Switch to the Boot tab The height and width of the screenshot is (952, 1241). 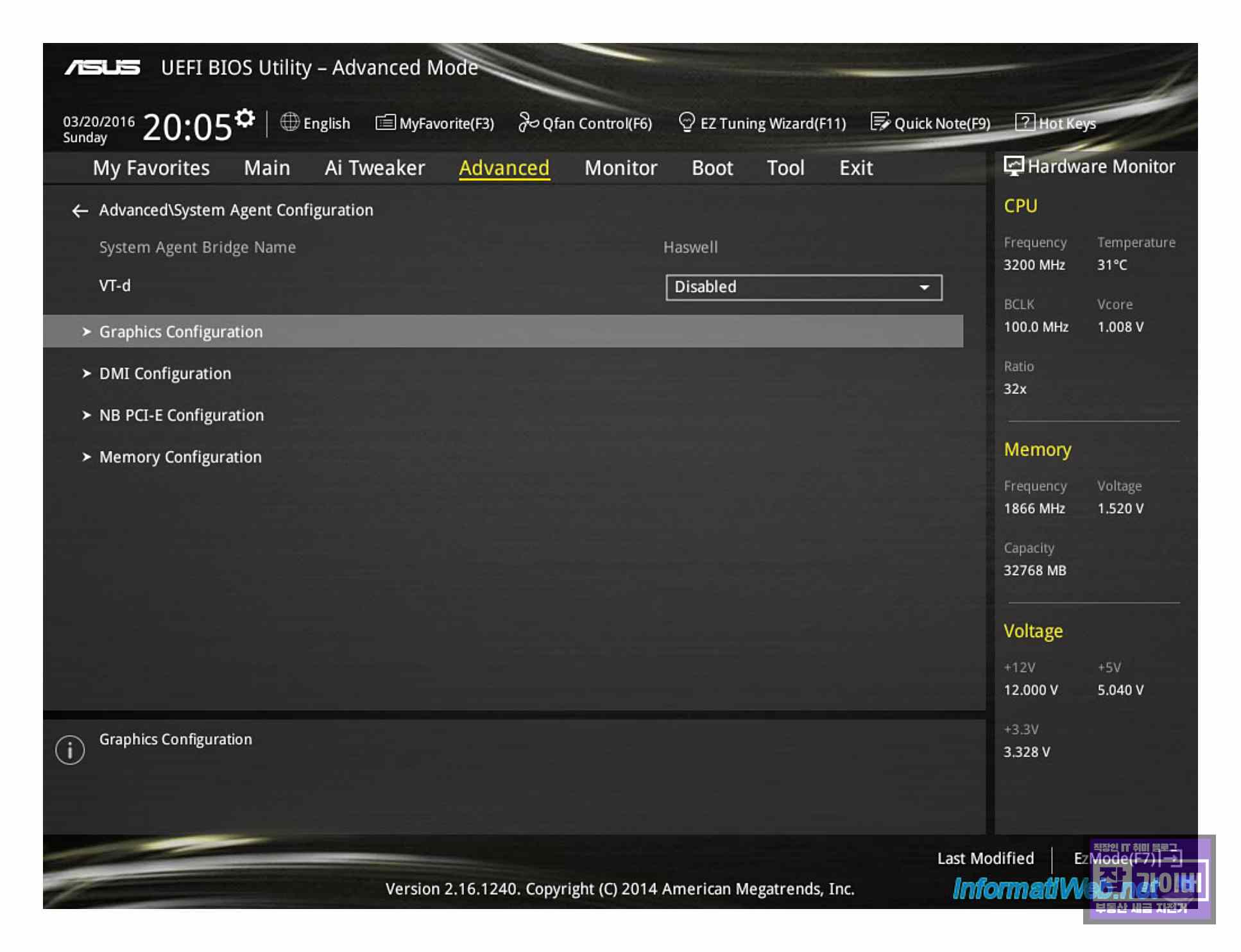pyautogui.click(x=712, y=168)
